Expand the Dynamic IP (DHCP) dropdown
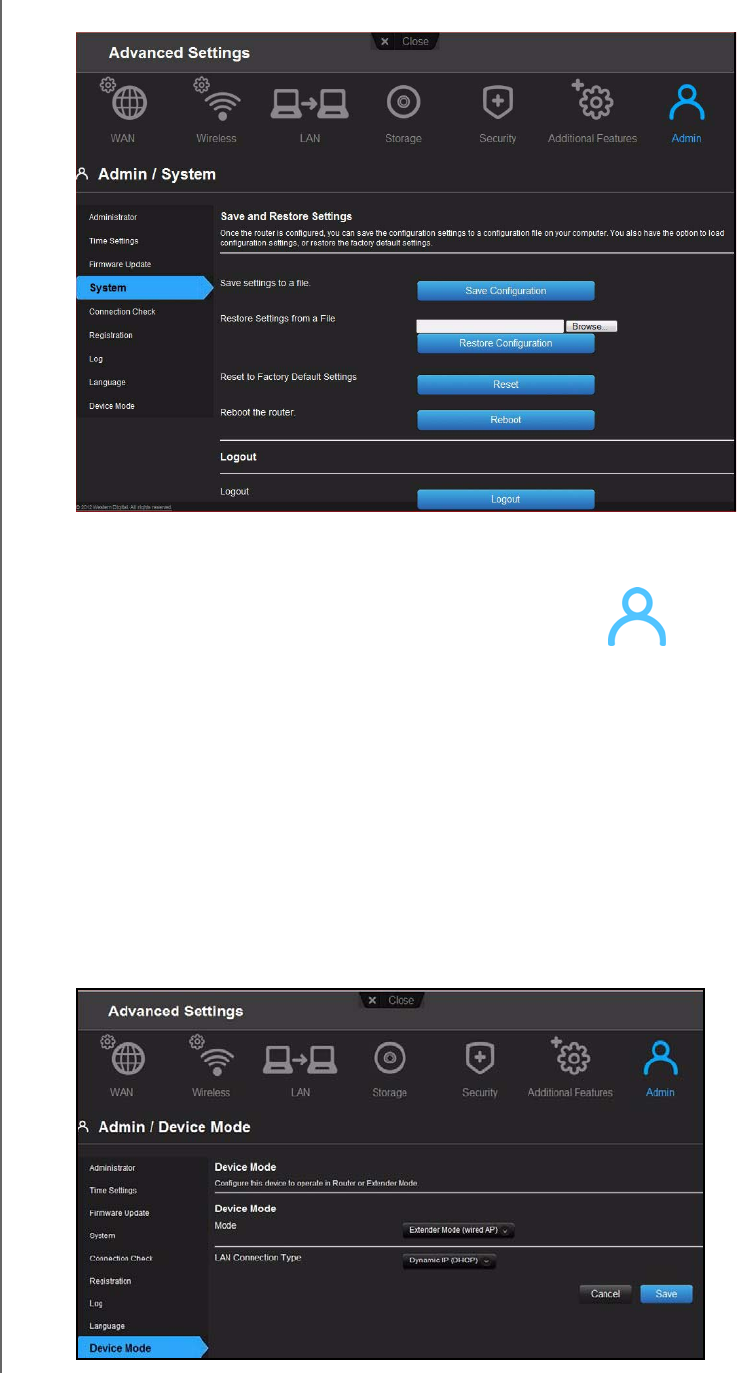The width and height of the screenshot is (737, 1373). click(x=449, y=1261)
